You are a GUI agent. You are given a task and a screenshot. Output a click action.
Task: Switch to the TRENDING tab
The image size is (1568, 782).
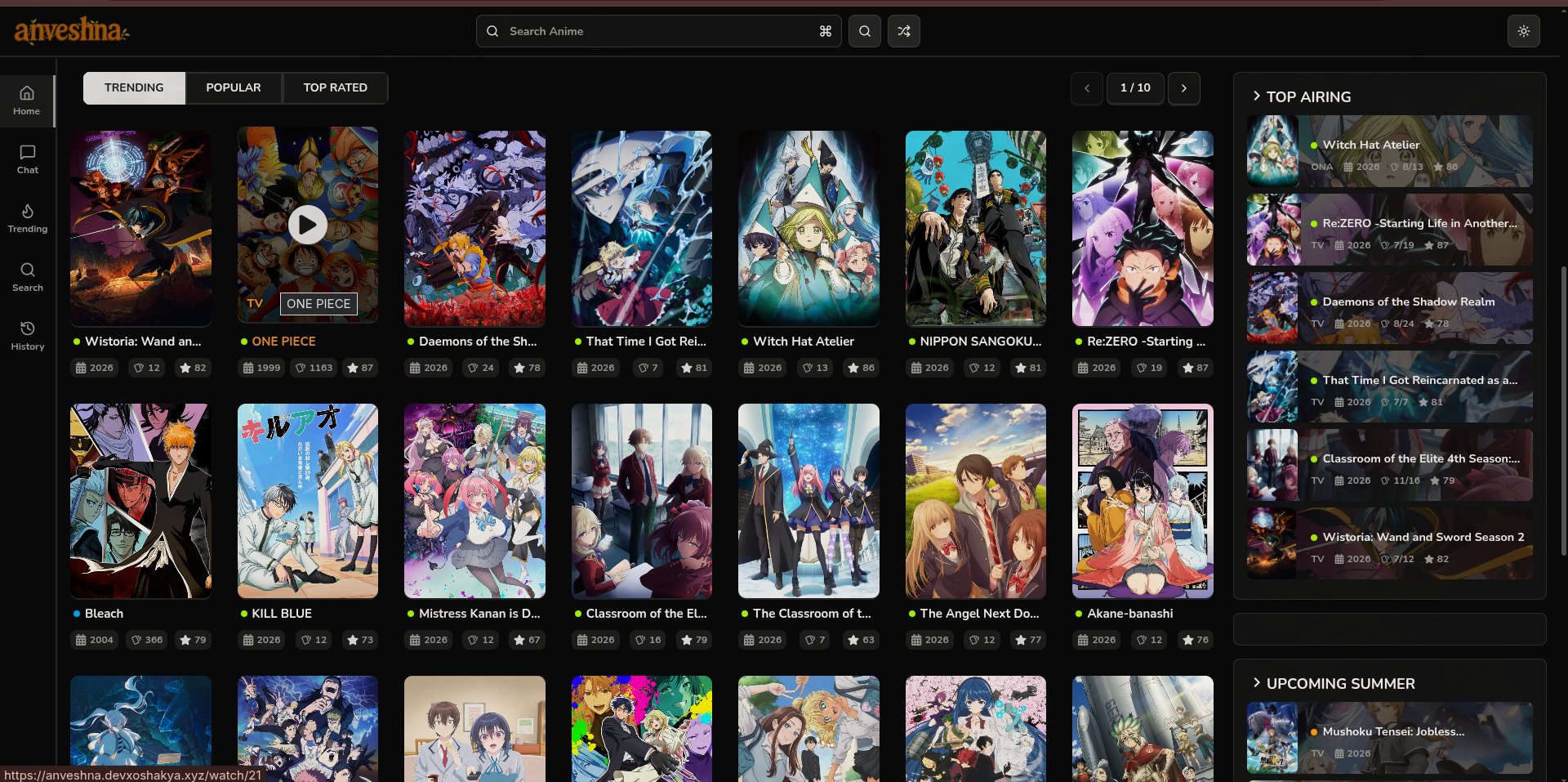[x=134, y=87]
